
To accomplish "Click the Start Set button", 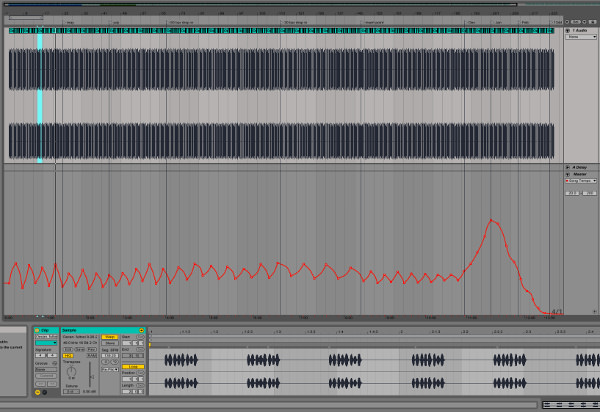I will coord(140,337).
